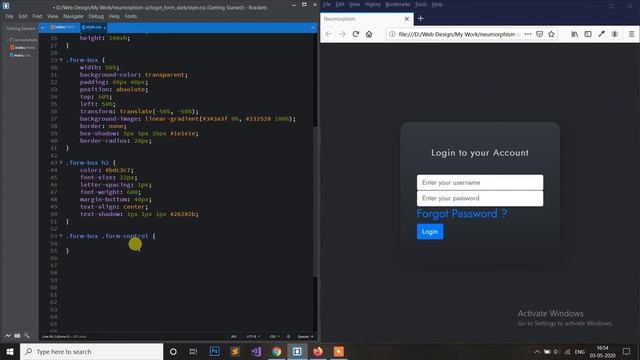Launch Photoshop from taskbar
The image size is (640, 360).
pyautogui.click(x=214, y=351)
